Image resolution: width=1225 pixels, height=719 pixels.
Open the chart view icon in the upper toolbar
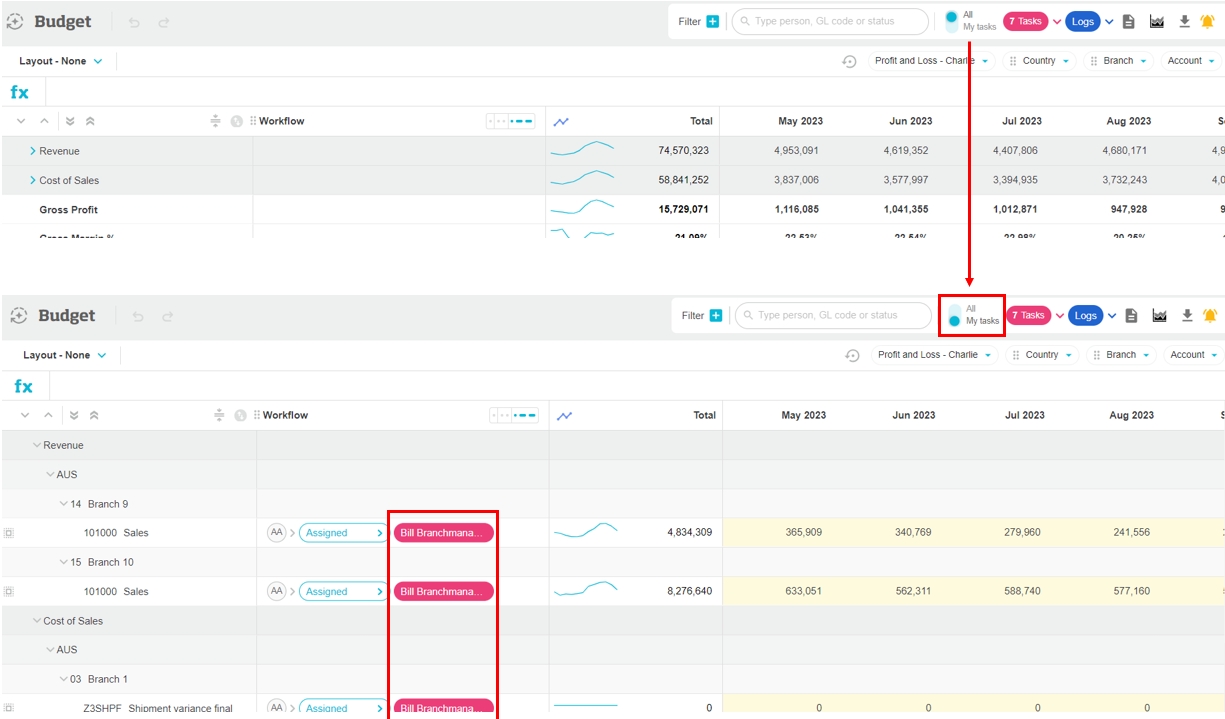pos(1157,21)
